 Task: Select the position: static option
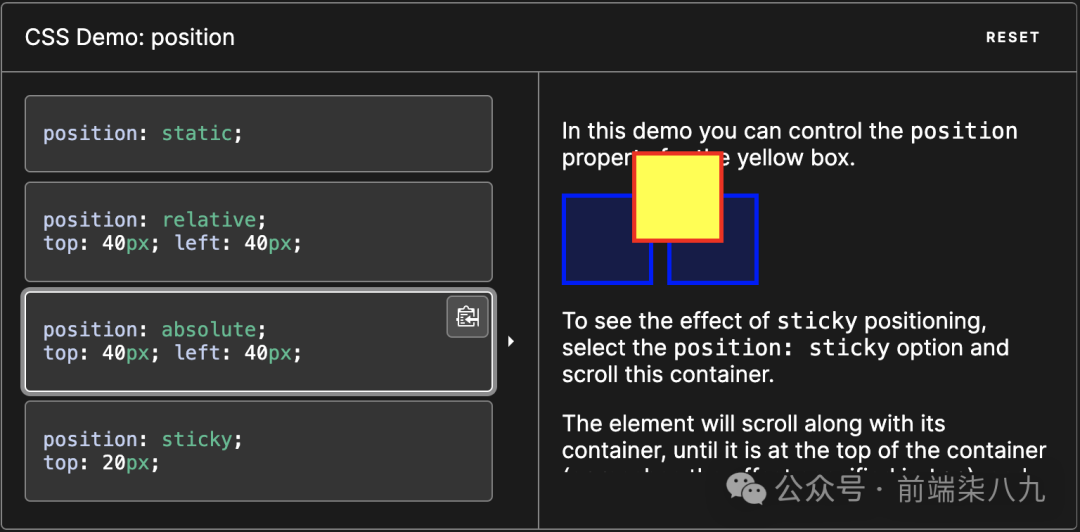[259, 134]
